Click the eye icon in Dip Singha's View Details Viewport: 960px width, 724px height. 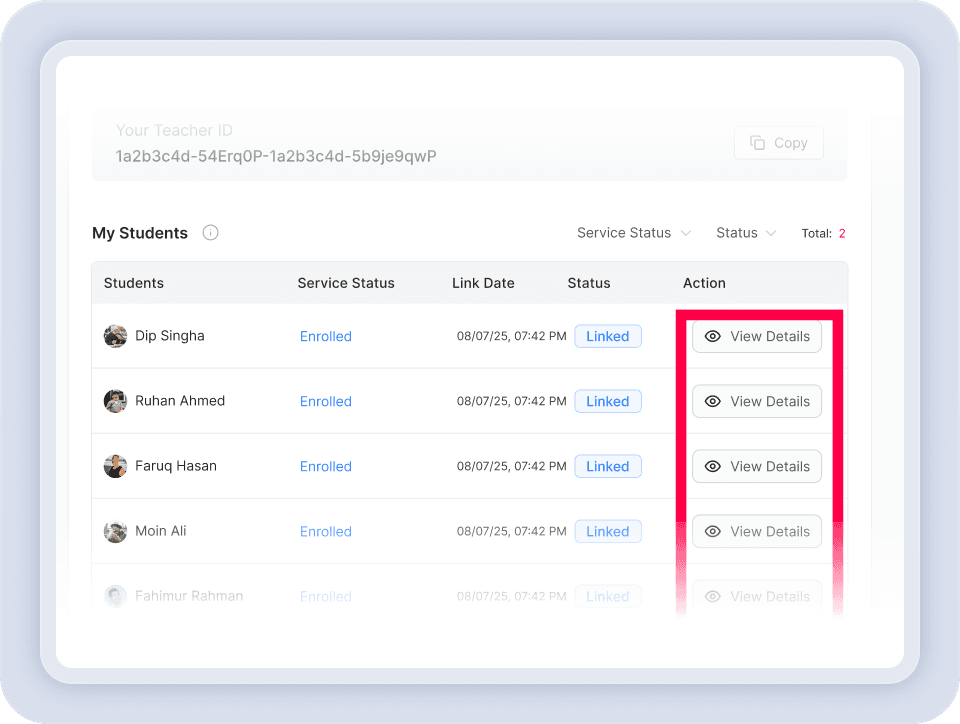[713, 336]
